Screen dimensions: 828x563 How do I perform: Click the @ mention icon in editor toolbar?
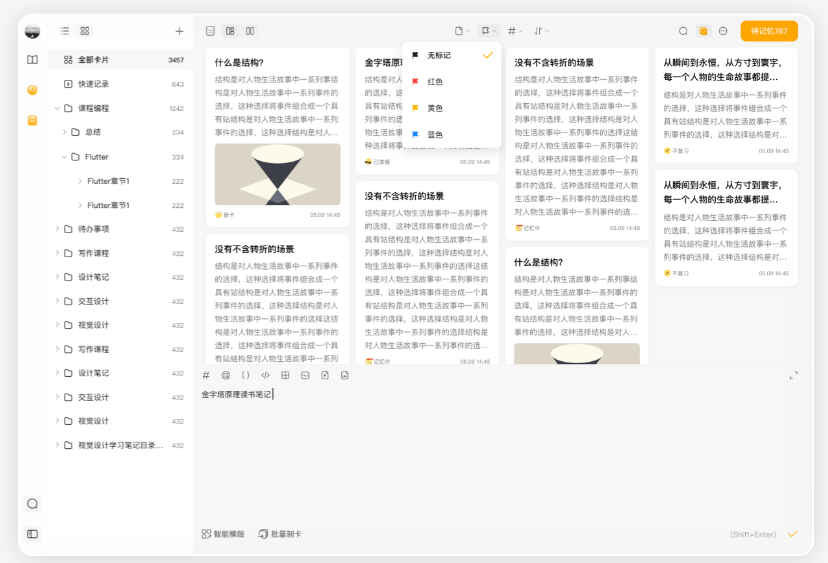click(225, 376)
